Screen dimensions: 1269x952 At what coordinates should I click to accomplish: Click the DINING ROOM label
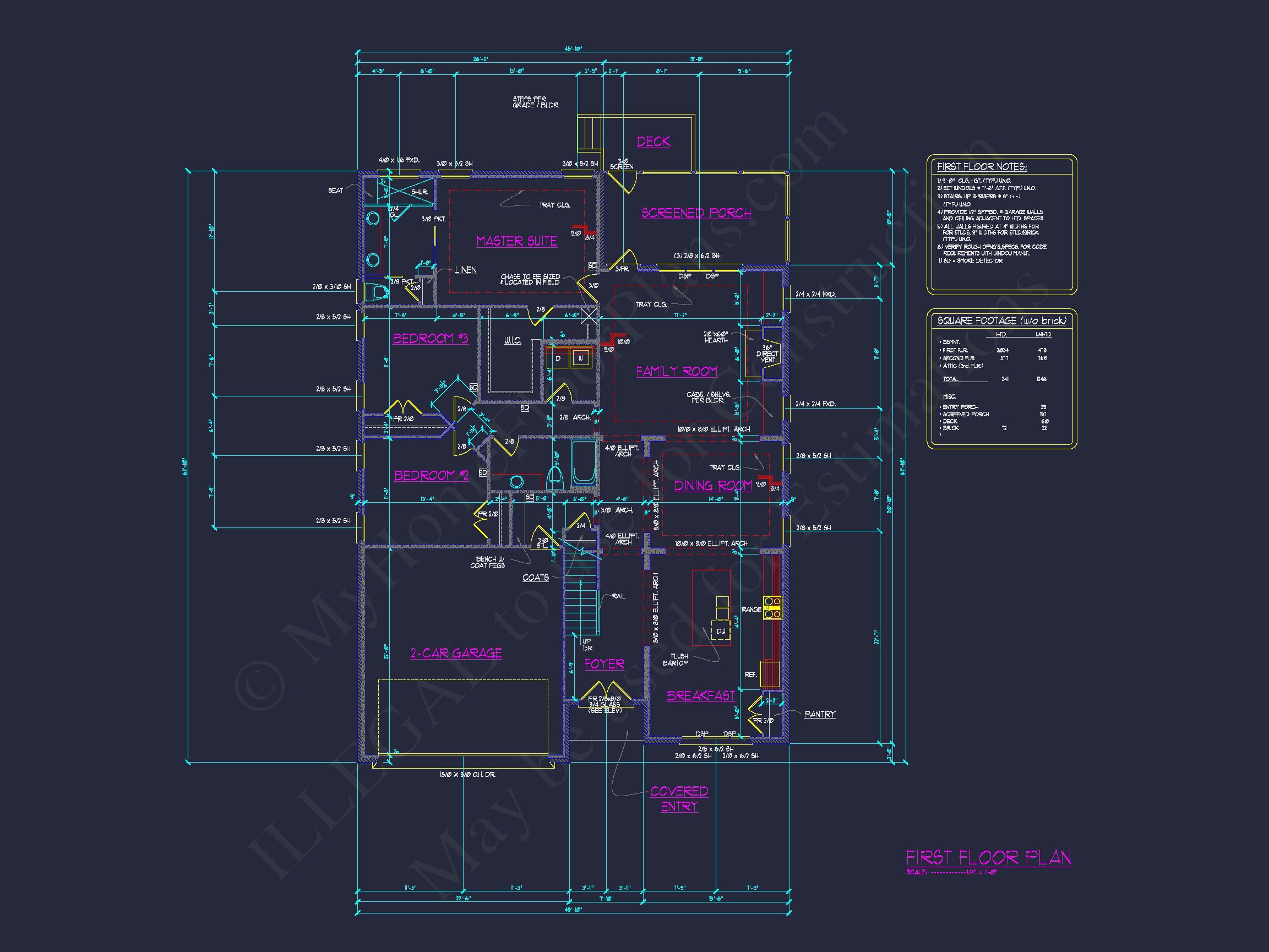tap(713, 486)
